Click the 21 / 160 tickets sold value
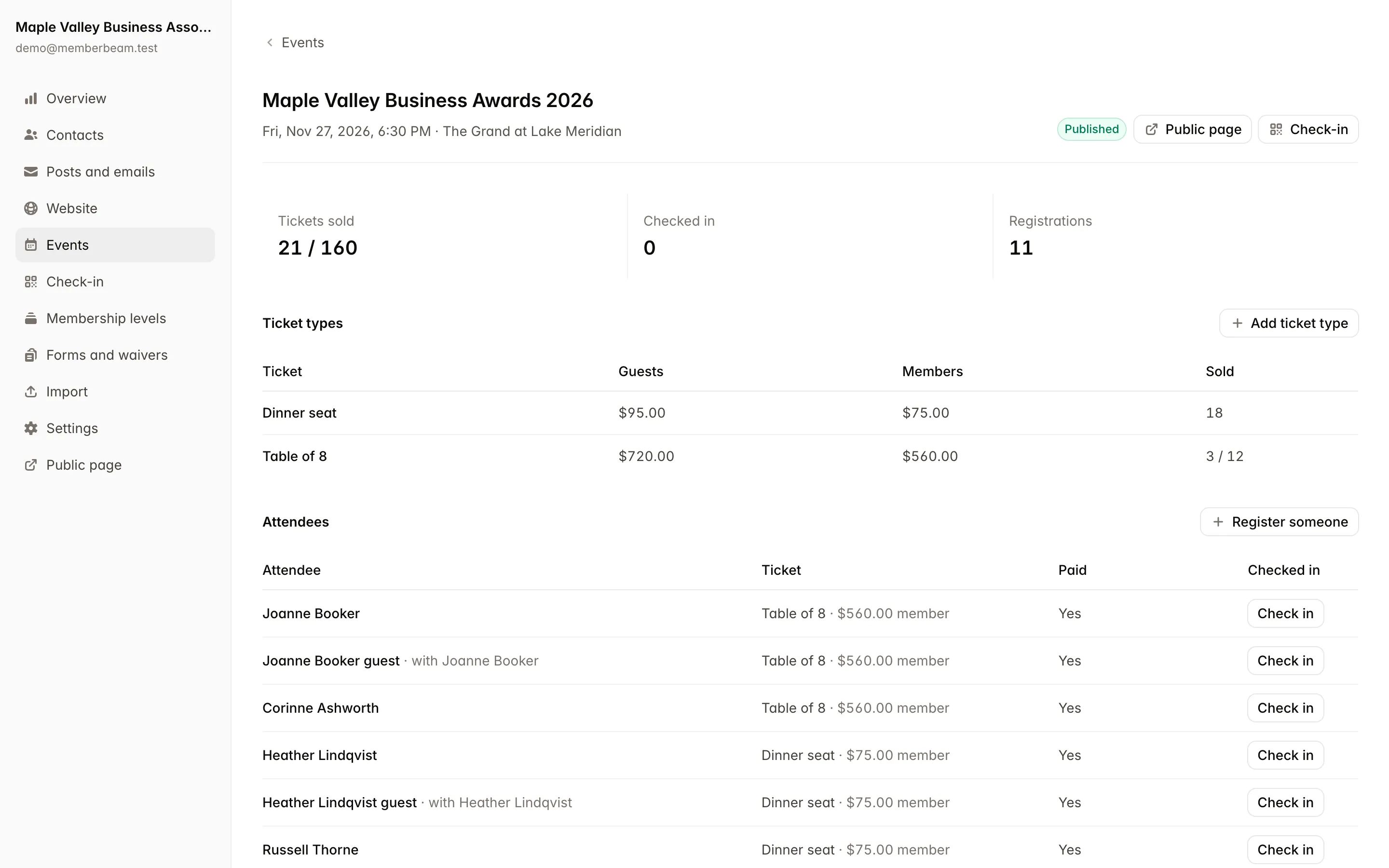 tap(317, 247)
